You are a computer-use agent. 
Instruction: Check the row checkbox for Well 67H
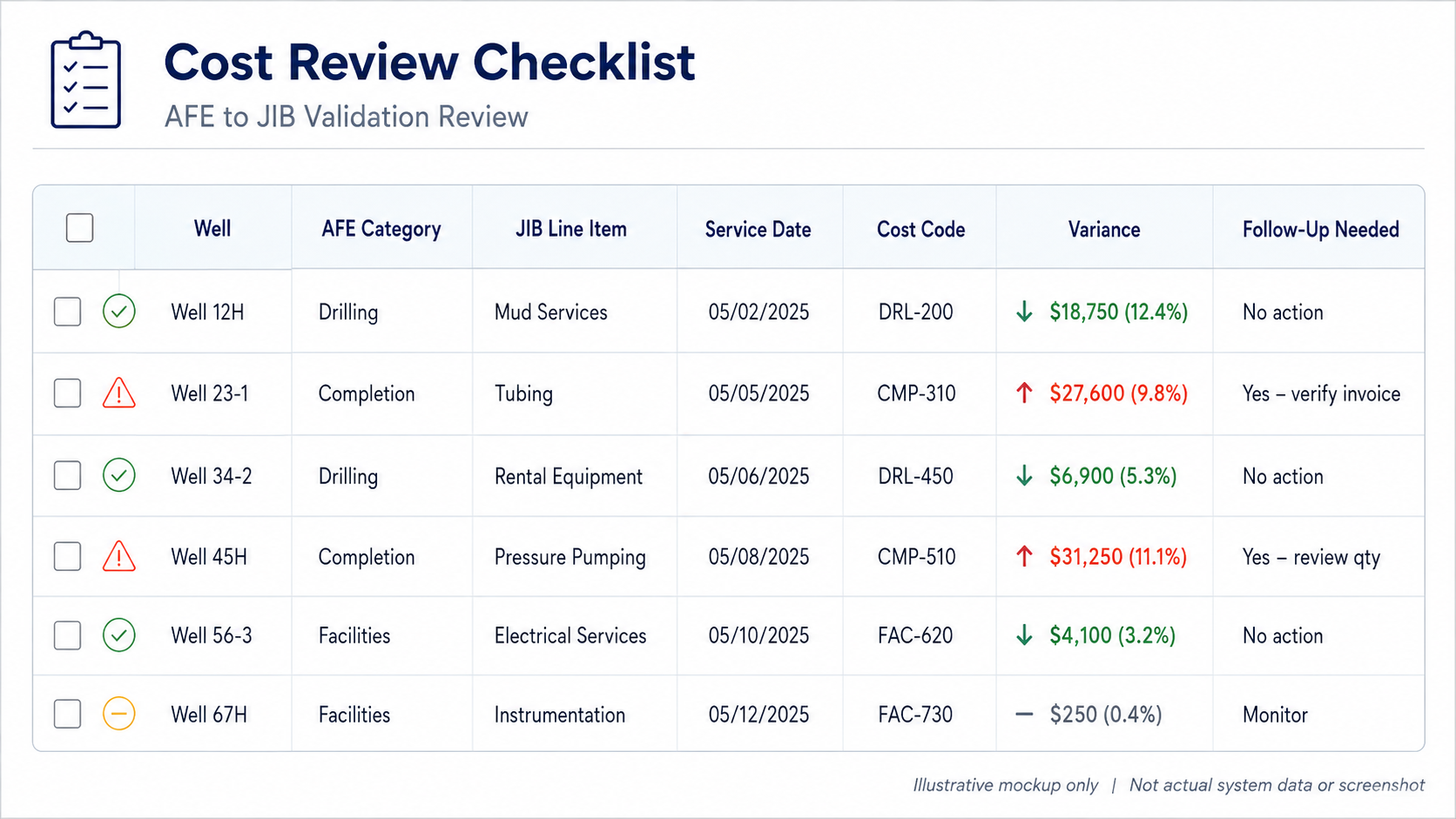[x=68, y=715]
